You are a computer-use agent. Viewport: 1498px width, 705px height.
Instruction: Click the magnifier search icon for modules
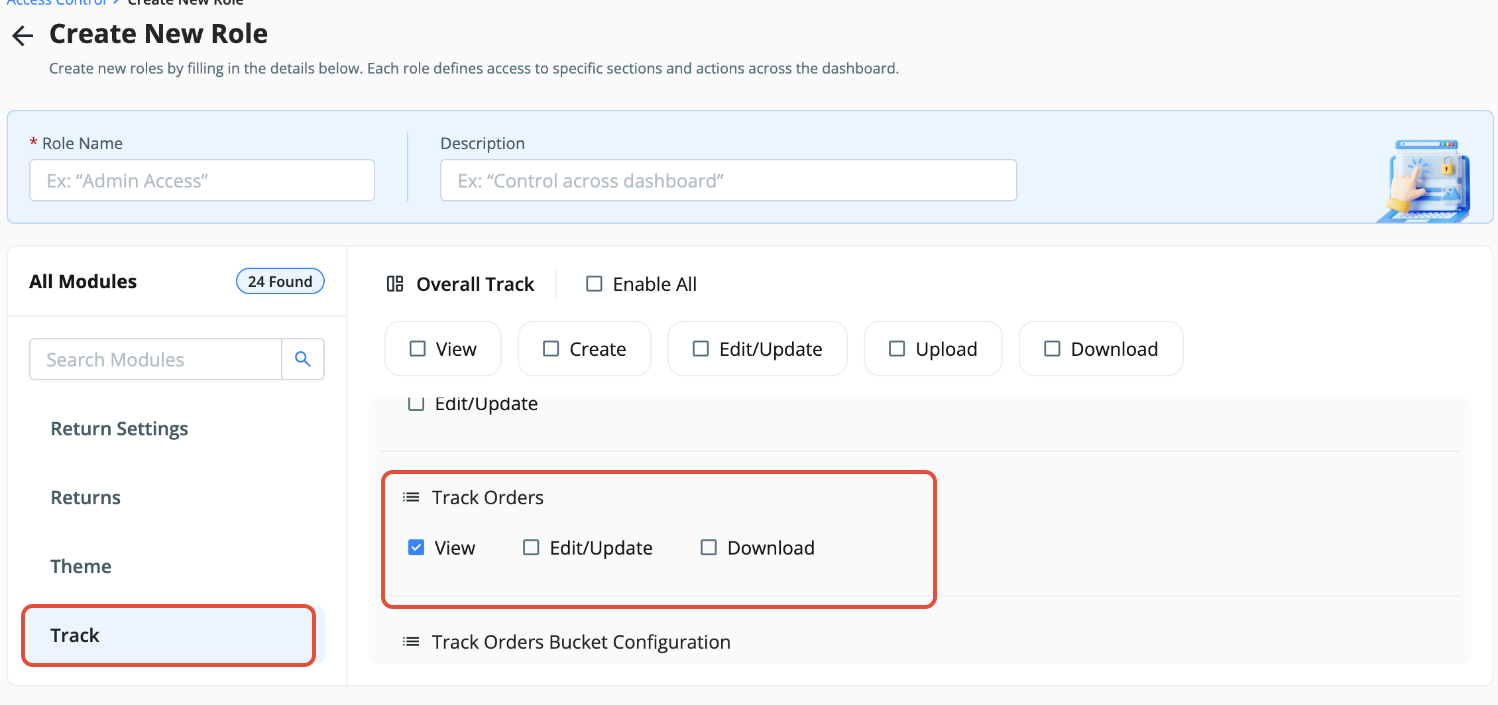click(x=303, y=359)
